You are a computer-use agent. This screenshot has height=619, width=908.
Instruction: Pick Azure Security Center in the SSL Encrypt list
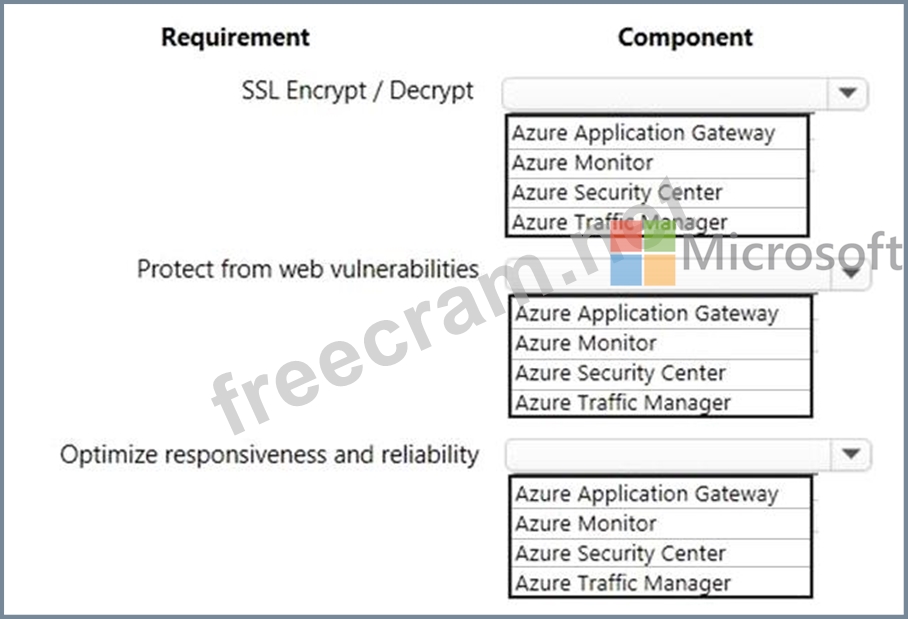tap(657, 193)
